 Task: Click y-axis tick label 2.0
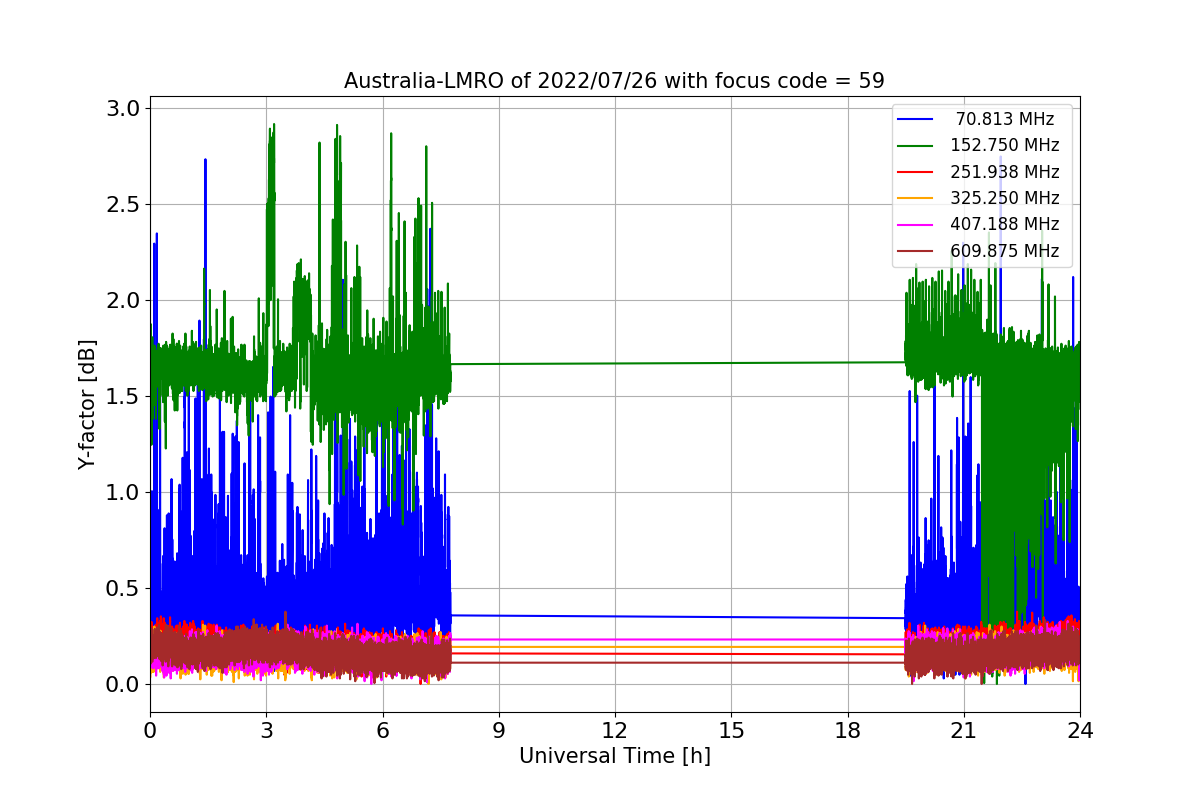124,301
